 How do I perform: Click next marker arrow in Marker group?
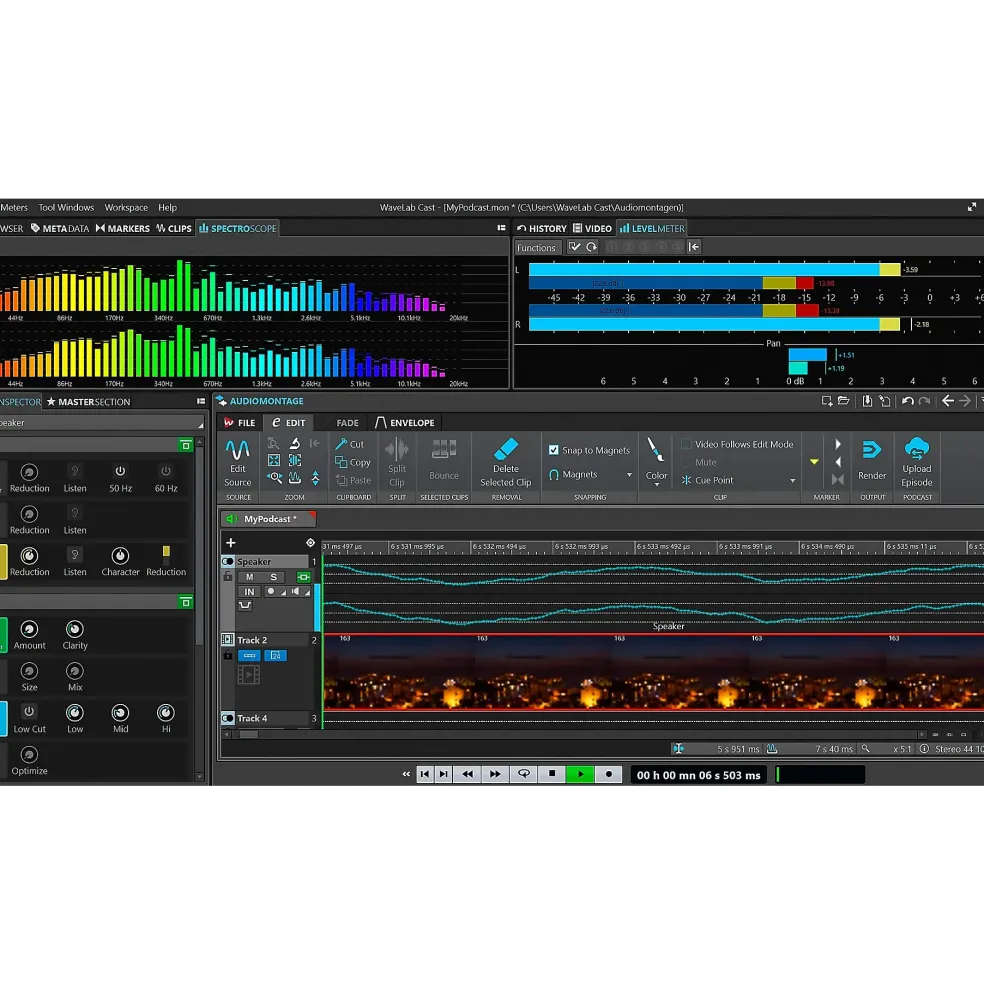(838, 444)
